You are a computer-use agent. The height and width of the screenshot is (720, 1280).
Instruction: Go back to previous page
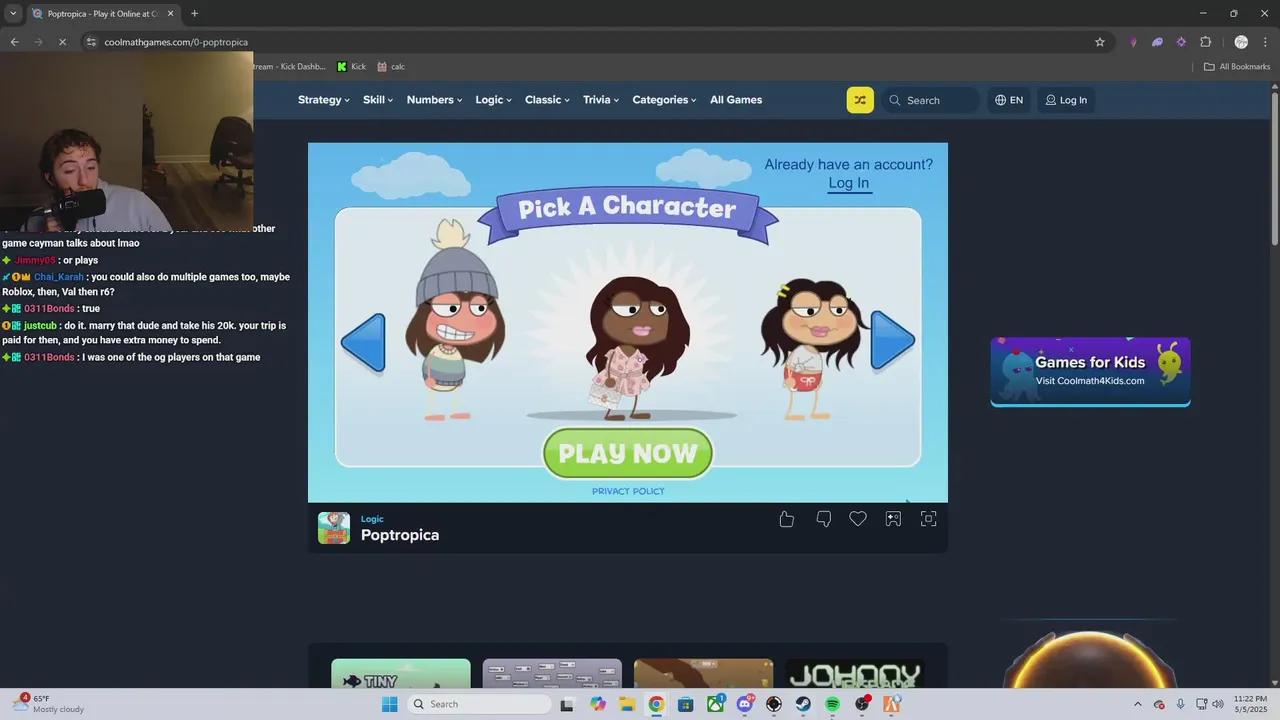point(14,42)
